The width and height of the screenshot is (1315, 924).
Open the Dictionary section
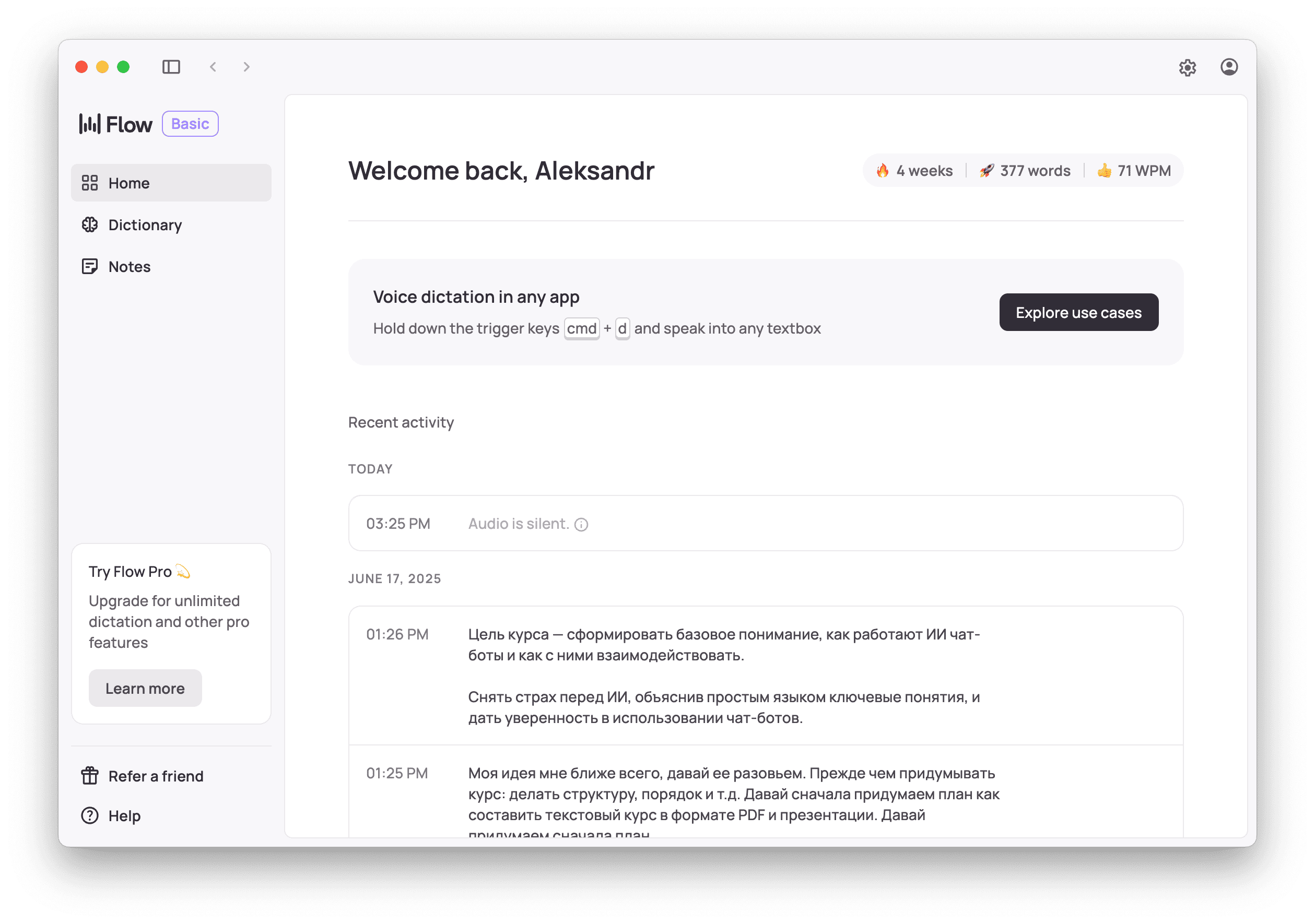(144, 225)
